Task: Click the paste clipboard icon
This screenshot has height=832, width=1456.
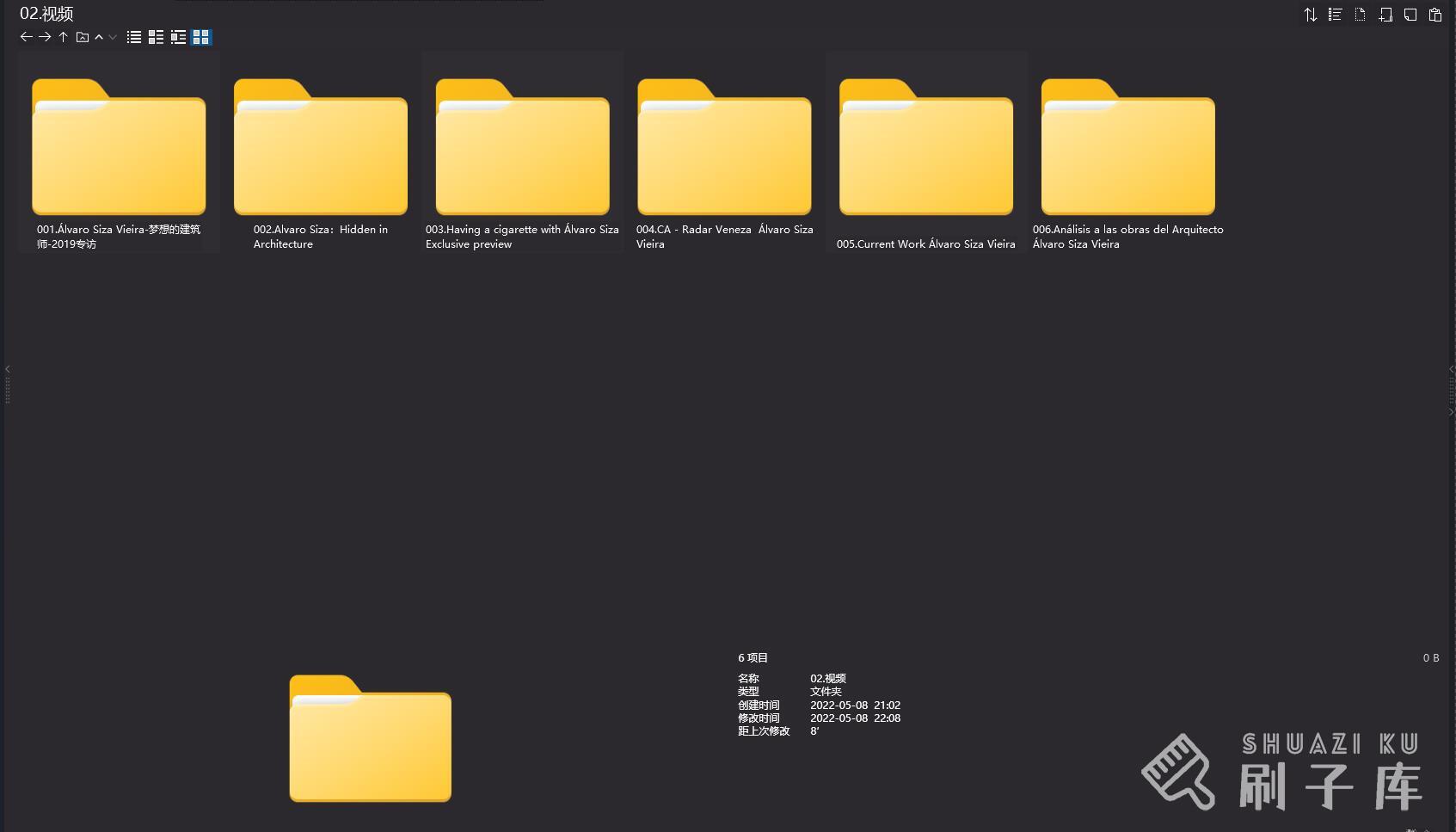Action: pos(1434,15)
